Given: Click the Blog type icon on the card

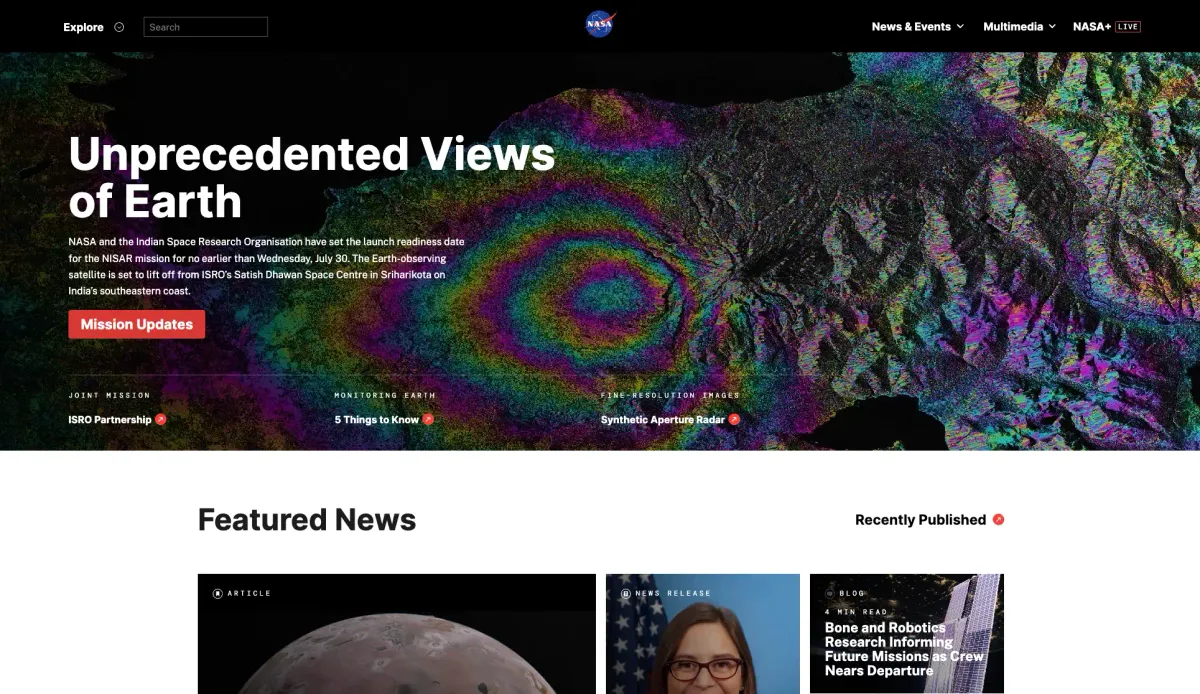Looking at the screenshot, I should pos(829,593).
